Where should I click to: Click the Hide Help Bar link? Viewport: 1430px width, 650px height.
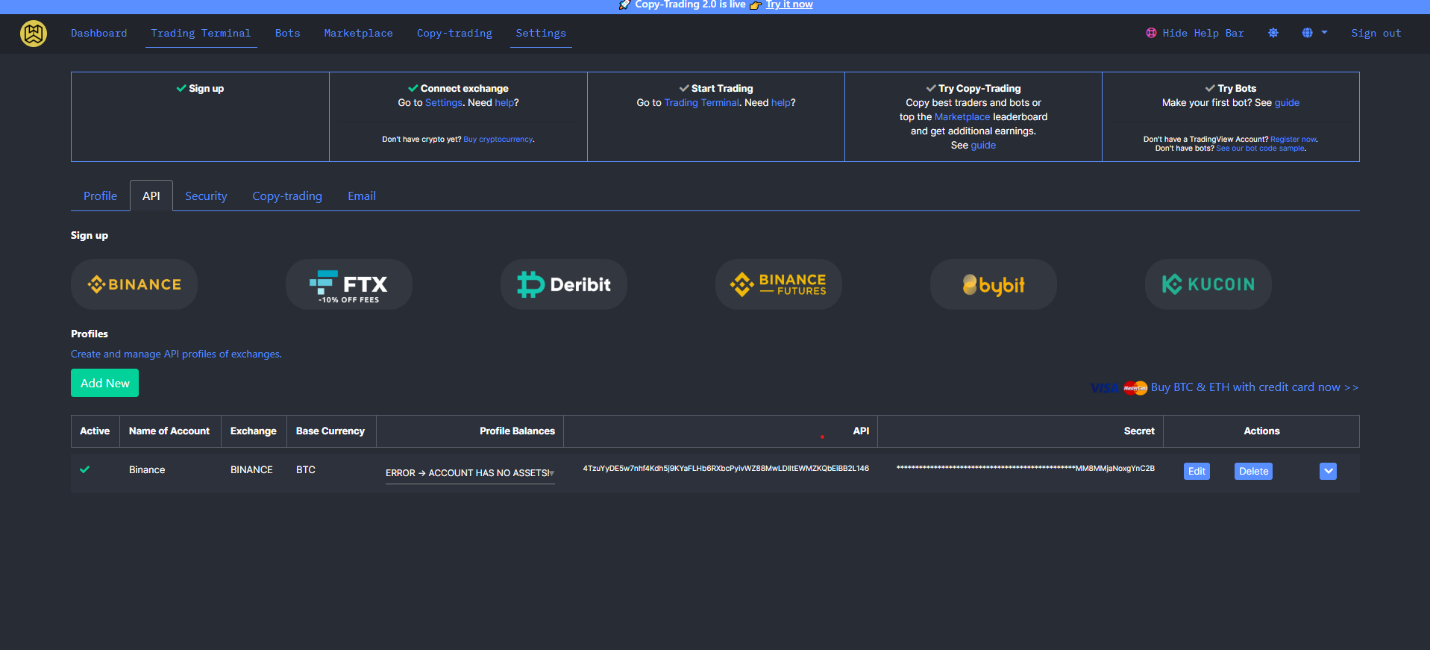1203,33
